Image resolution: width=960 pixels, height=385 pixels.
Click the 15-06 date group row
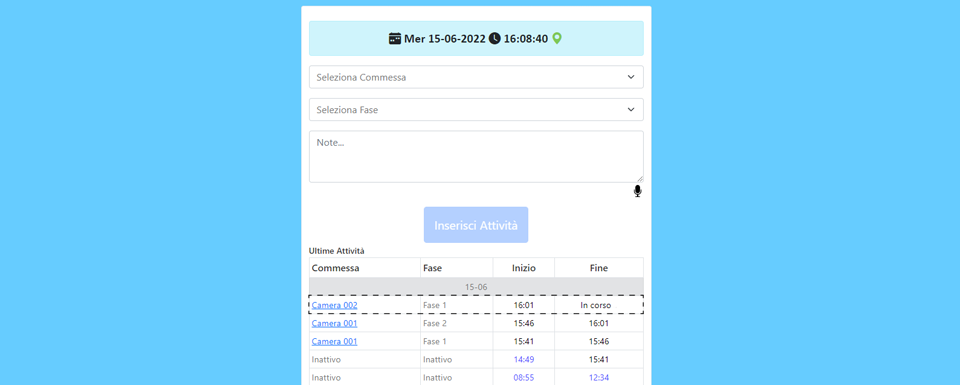[476, 286]
